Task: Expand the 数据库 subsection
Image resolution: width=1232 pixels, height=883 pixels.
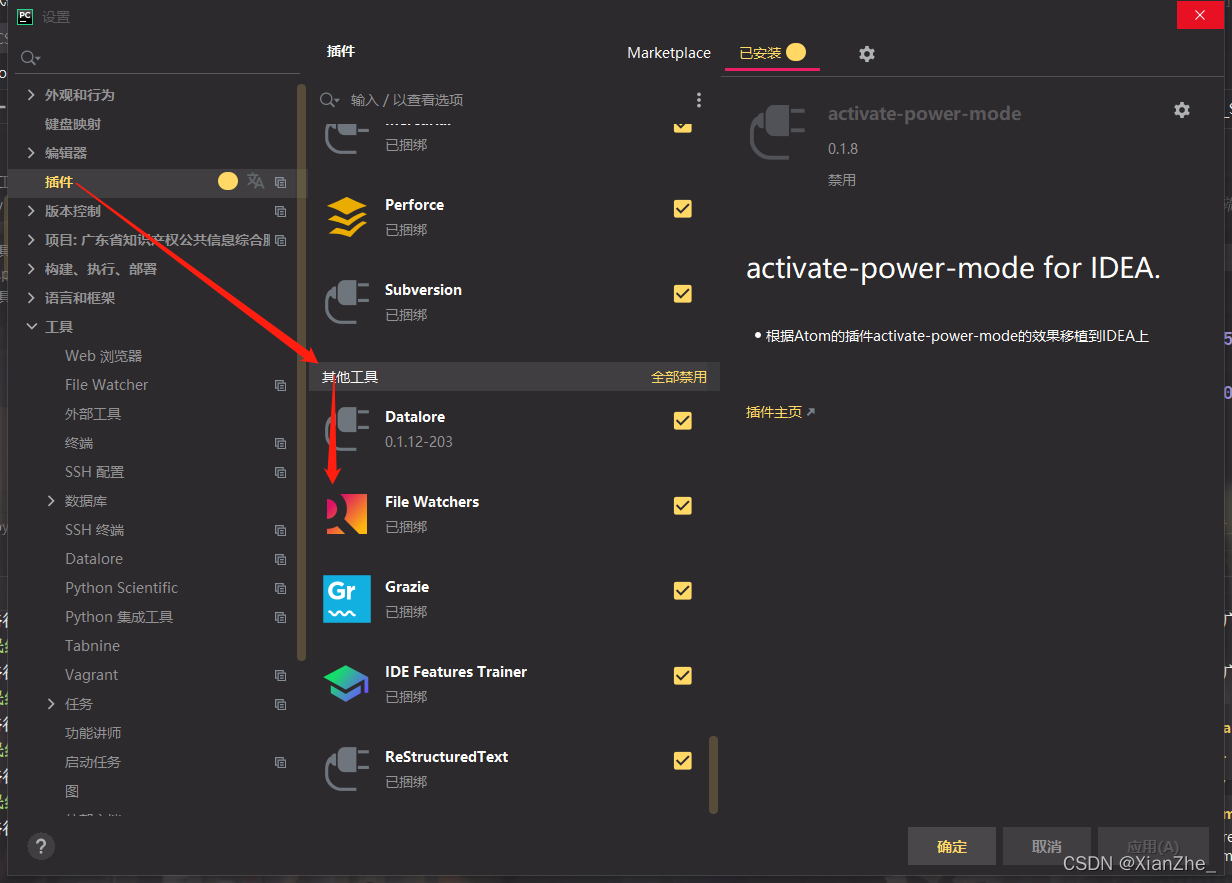Action: pos(51,501)
